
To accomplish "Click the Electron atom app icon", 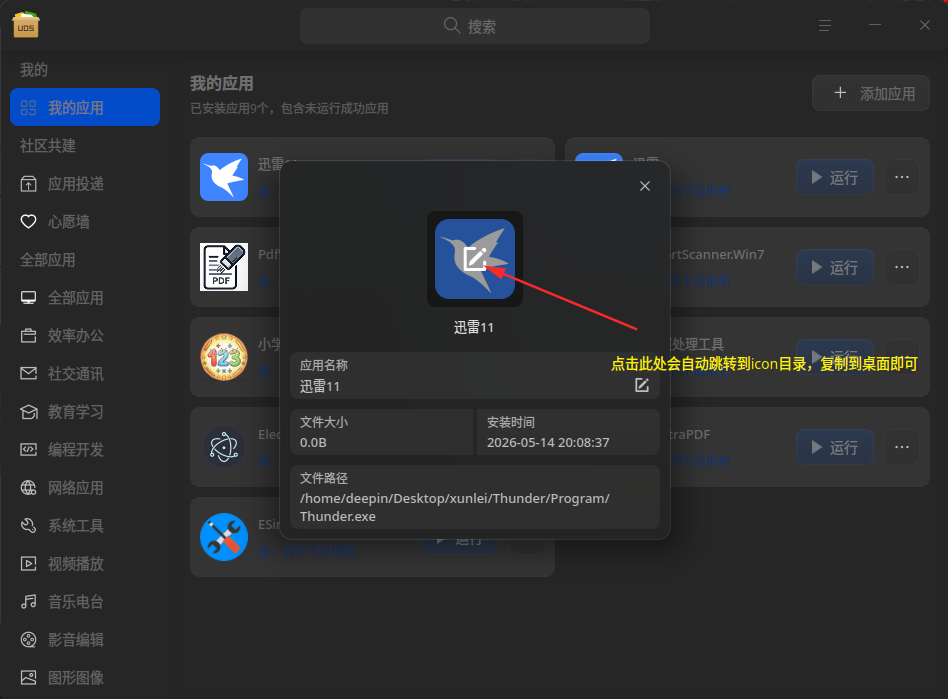I will click(x=224, y=447).
